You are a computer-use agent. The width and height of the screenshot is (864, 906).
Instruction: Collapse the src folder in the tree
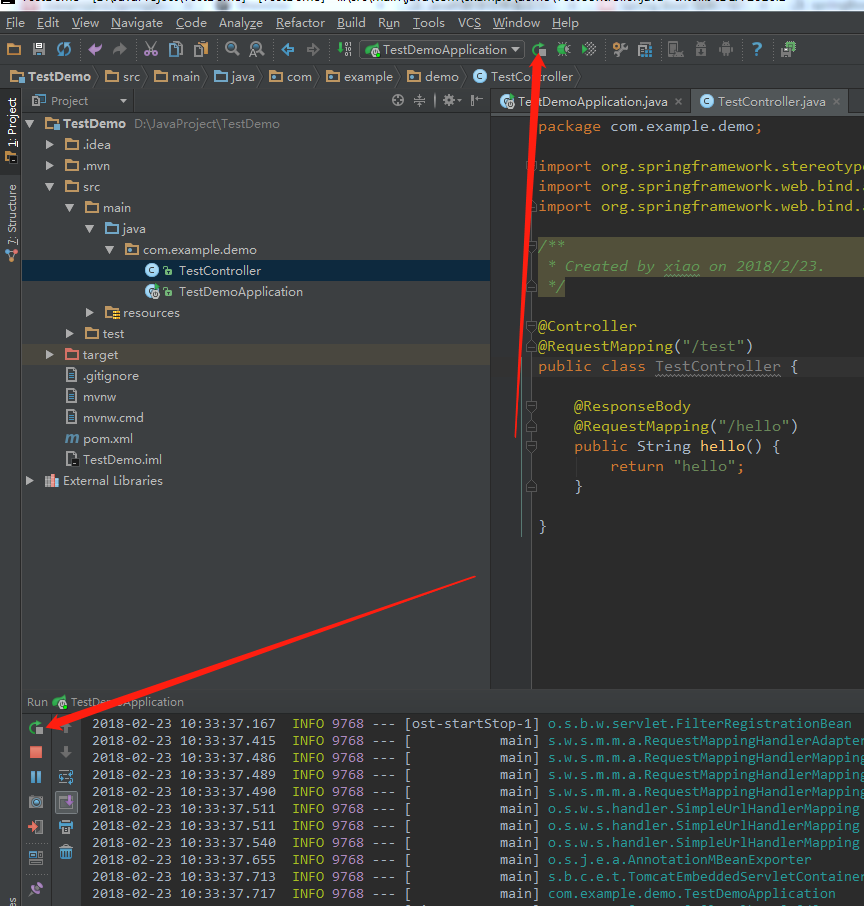click(50, 187)
